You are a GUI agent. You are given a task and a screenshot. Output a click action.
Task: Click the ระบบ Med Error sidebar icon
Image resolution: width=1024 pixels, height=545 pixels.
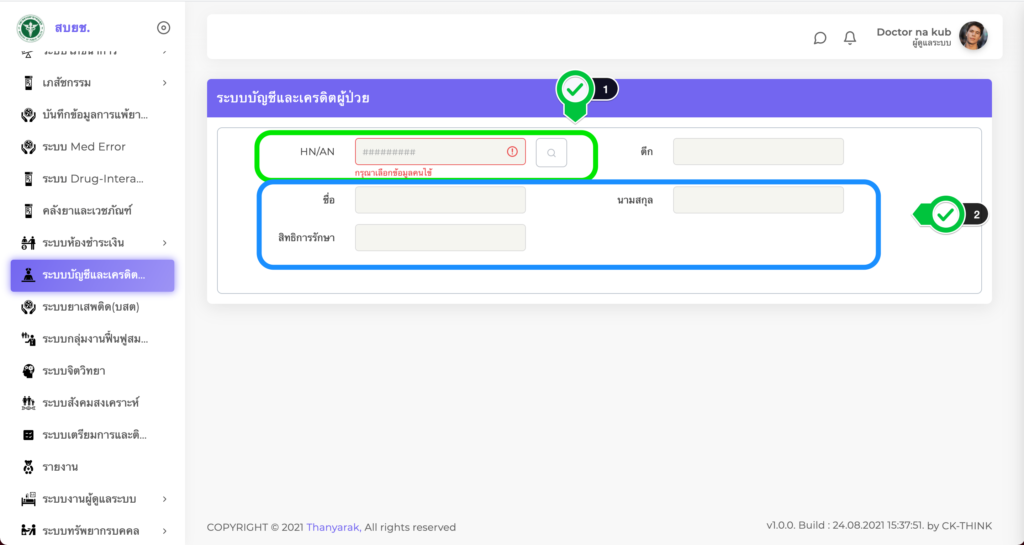click(28, 147)
